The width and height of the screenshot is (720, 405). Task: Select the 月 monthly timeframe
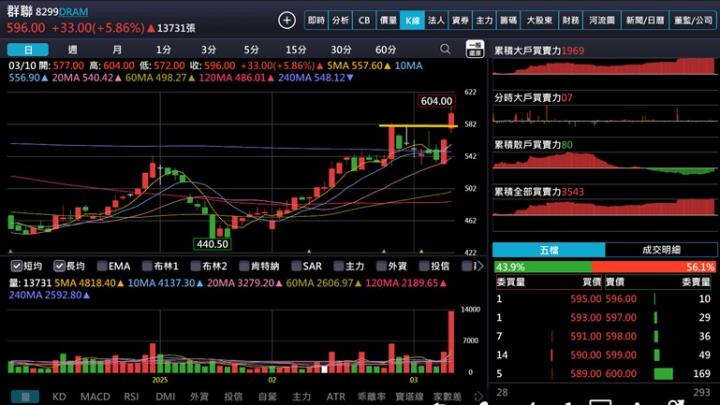[117, 50]
